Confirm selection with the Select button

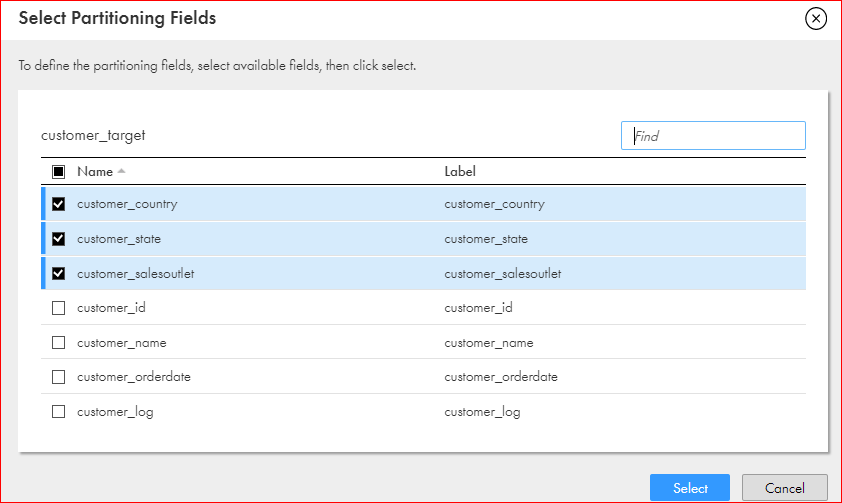click(690, 488)
